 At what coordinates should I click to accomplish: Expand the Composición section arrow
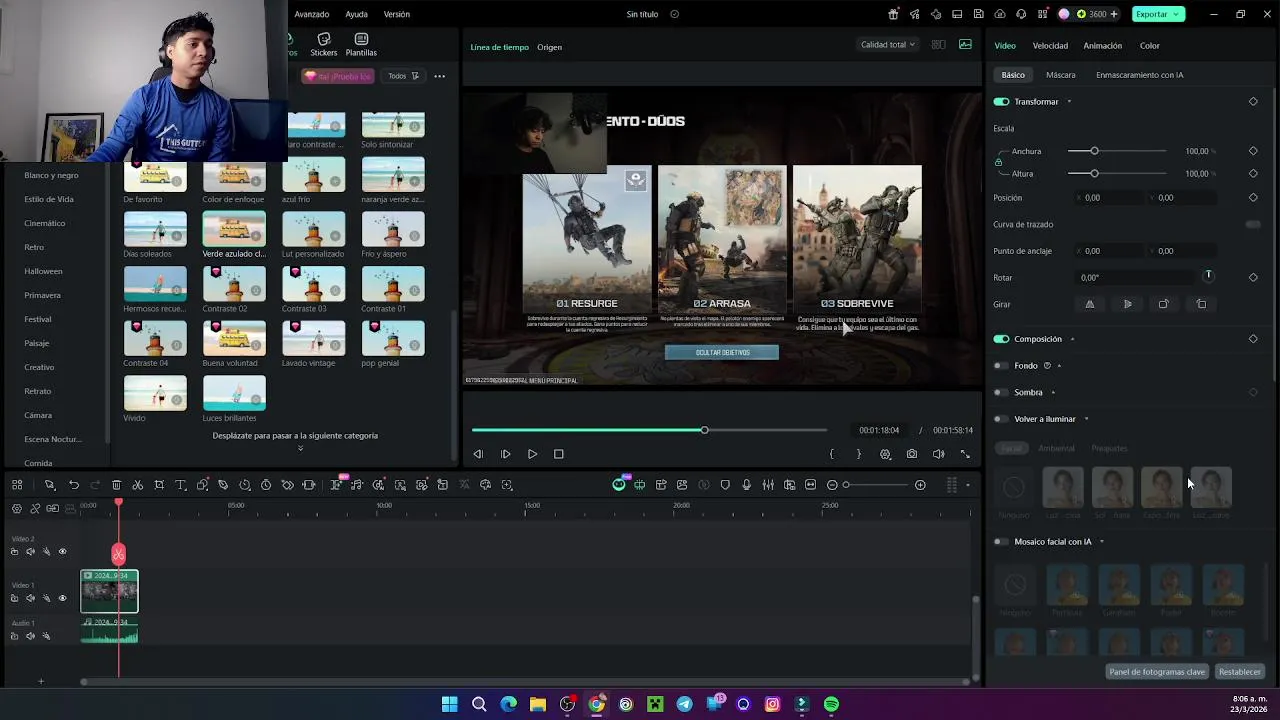(1072, 339)
